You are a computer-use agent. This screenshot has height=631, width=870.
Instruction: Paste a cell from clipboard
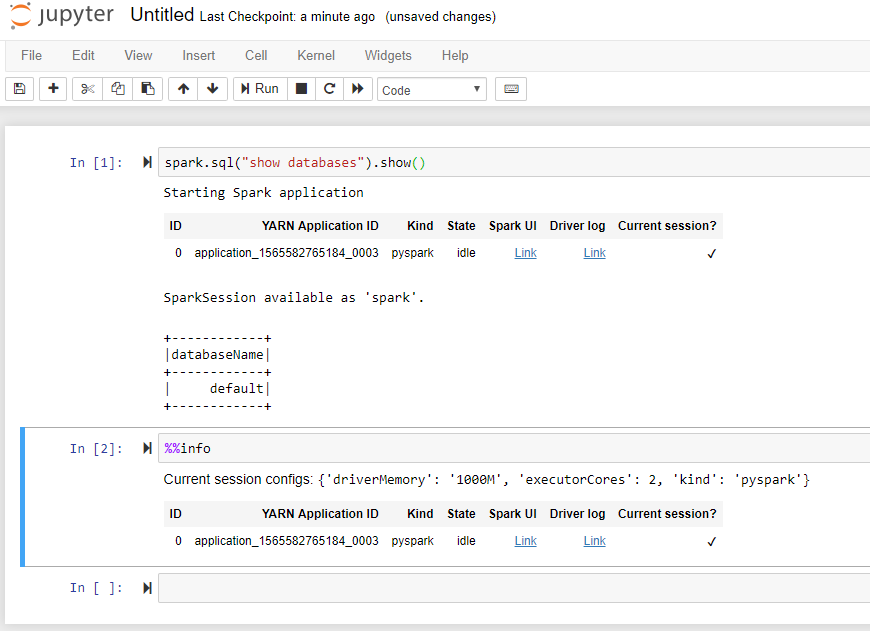tap(147, 88)
